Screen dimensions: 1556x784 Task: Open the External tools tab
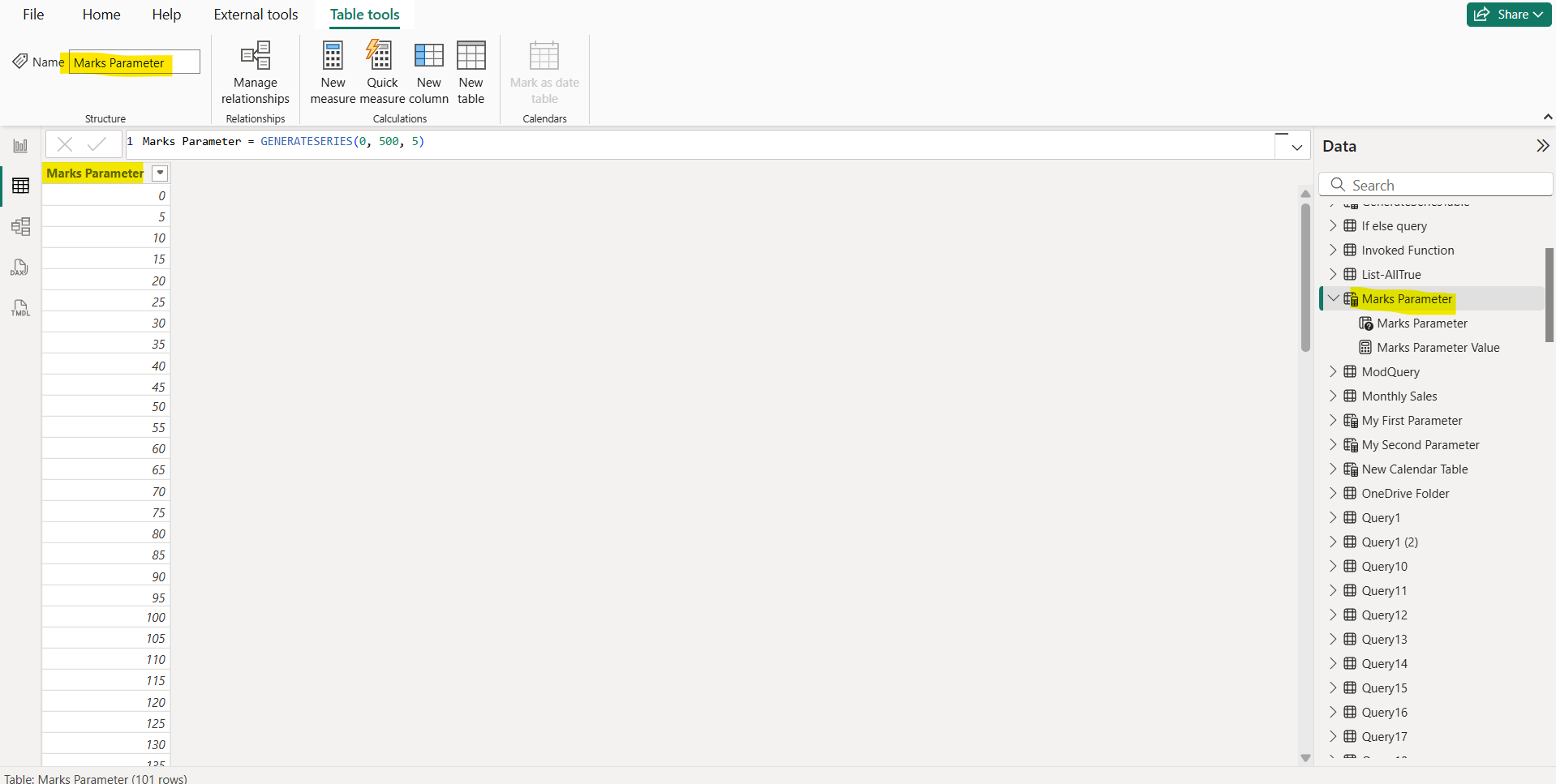(256, 15)
